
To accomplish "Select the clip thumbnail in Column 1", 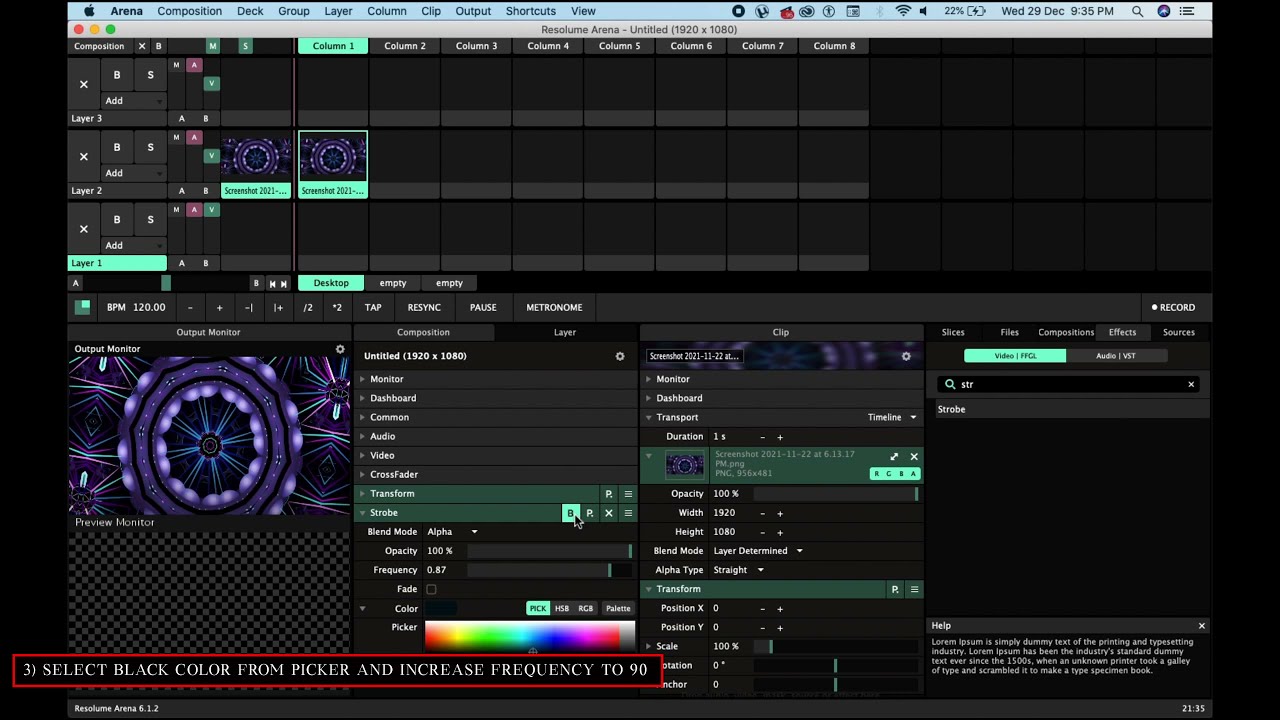I will [333, 157].
